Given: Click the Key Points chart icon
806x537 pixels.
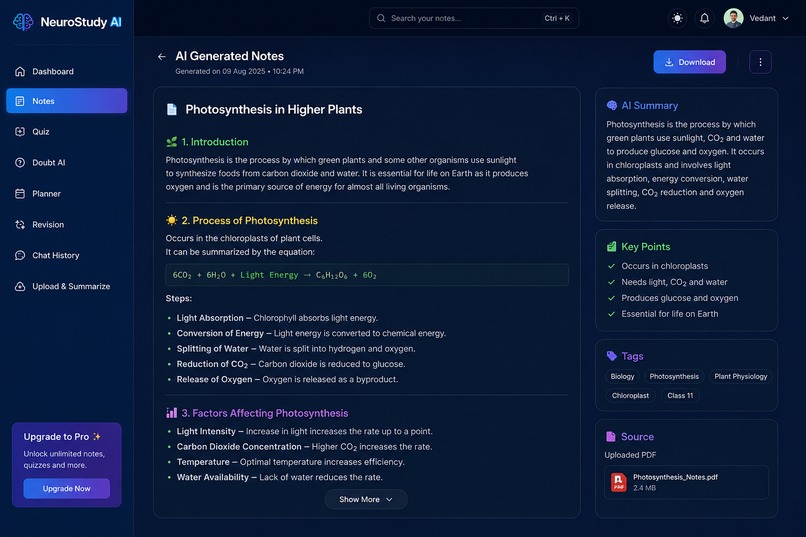Looking at the screenshot, I should click(611, 247).
